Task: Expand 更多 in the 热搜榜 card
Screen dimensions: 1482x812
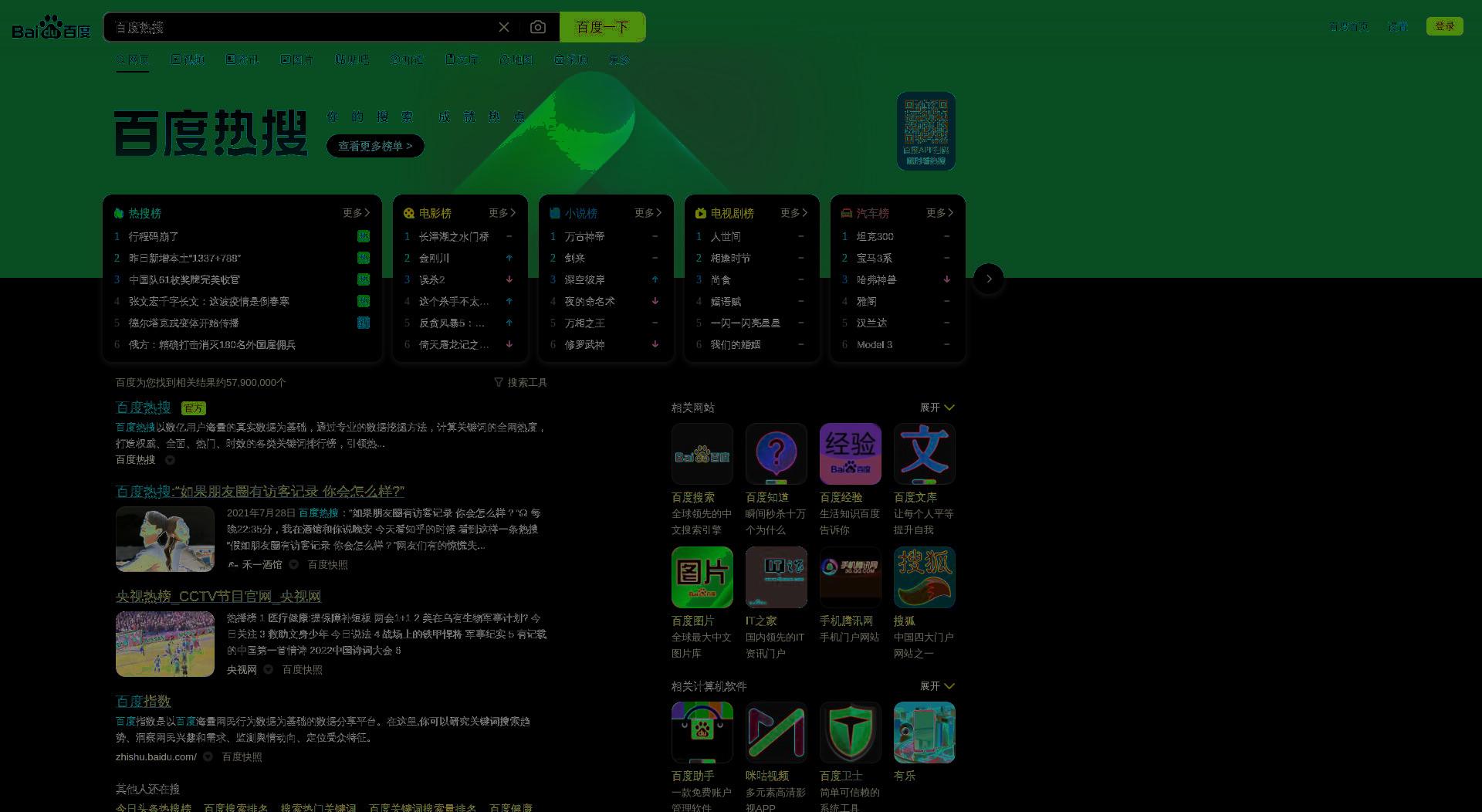Action: (357, 213)
